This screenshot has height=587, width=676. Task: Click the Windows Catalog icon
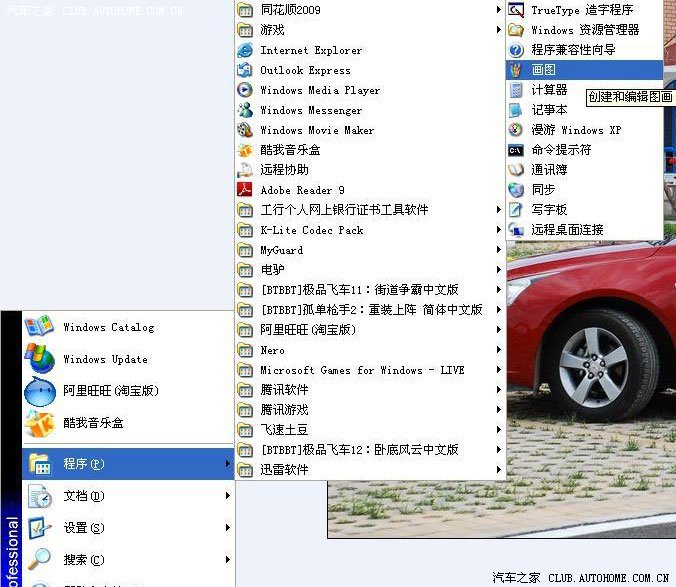[x=40, y=326]
